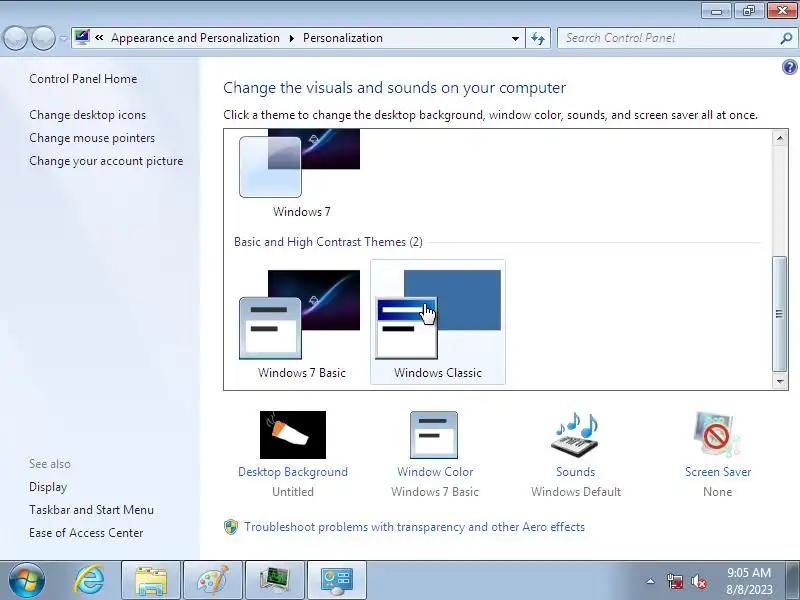Choose the Windows 7 Aero theme

(301, 174)
